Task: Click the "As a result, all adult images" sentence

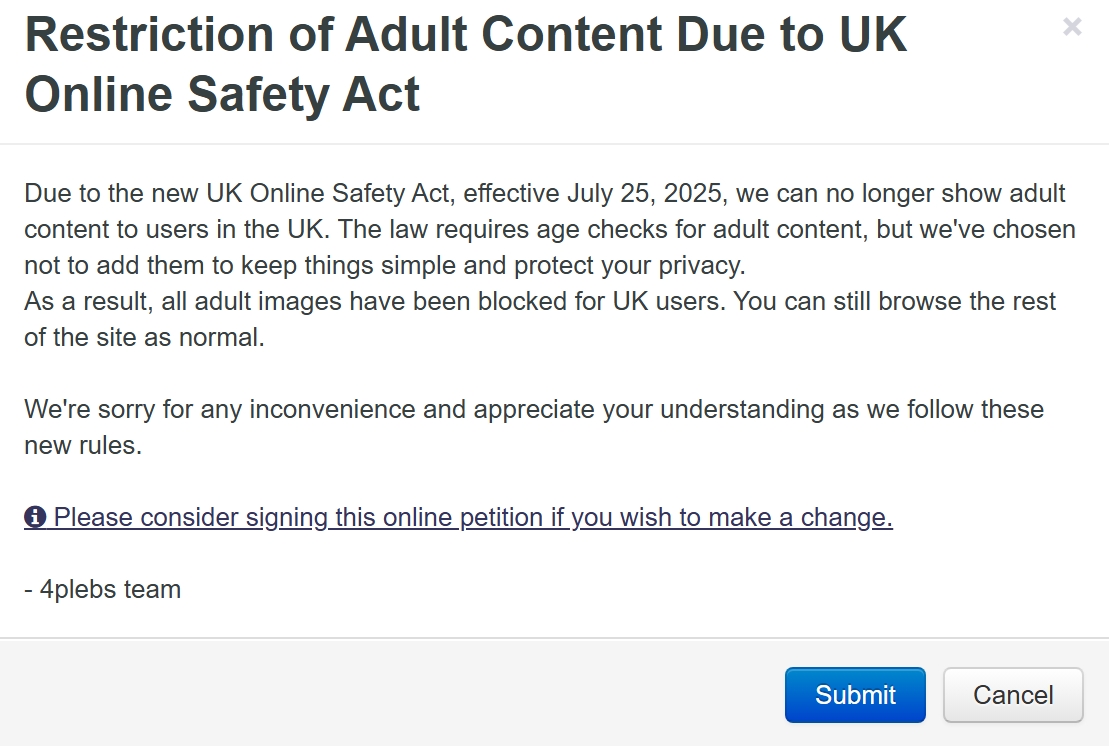Action: (x=373, y=301)
